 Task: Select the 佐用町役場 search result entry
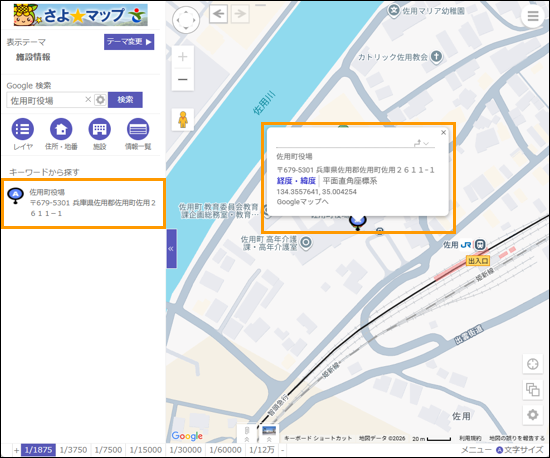pos(83,203)
